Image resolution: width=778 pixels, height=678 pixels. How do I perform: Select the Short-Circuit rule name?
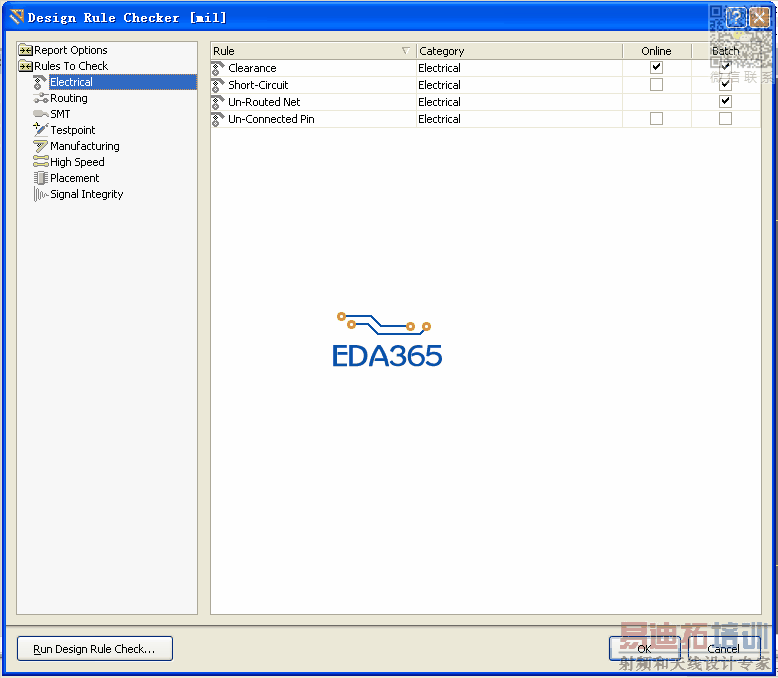258,85
